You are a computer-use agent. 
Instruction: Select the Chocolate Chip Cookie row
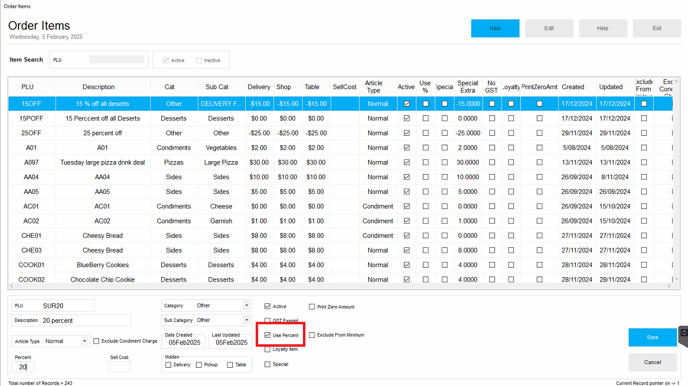[340, 279]
